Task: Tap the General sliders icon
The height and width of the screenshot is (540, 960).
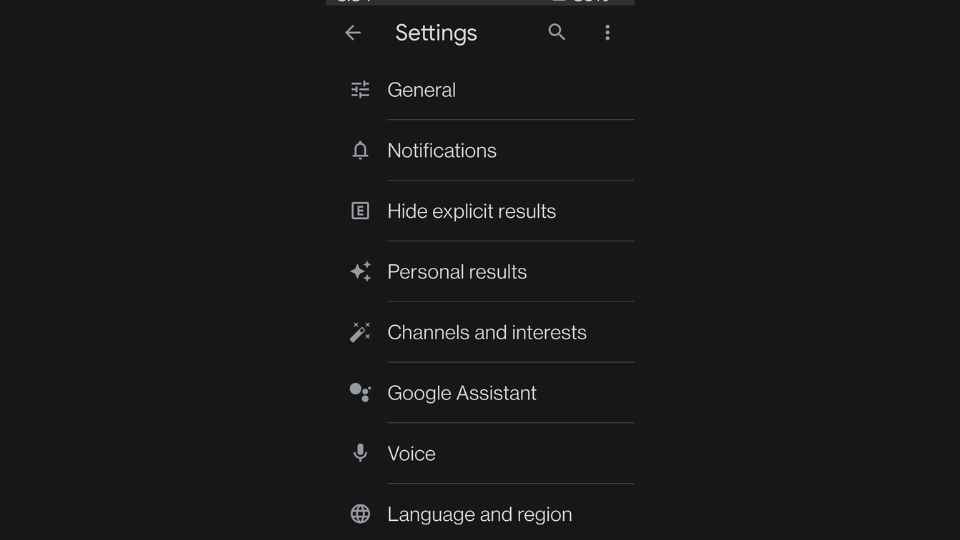Action: click(x=360, y=90)
